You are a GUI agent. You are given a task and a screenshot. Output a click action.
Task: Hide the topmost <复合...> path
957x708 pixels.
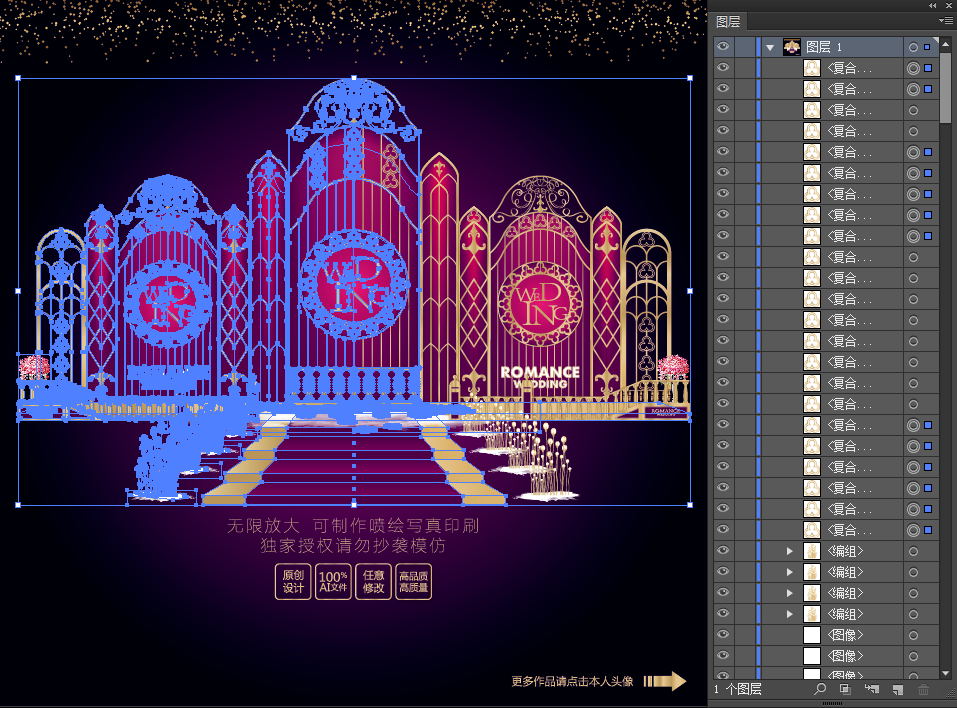coord(723,68)
